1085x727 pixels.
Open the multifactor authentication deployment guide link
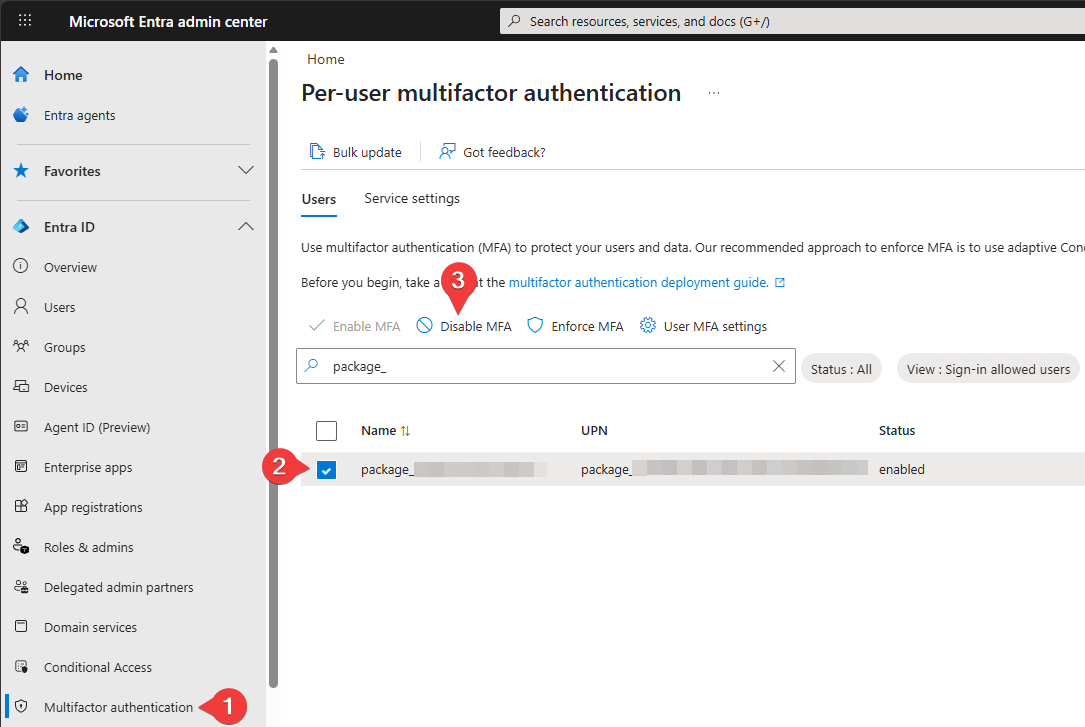point(638,282)
